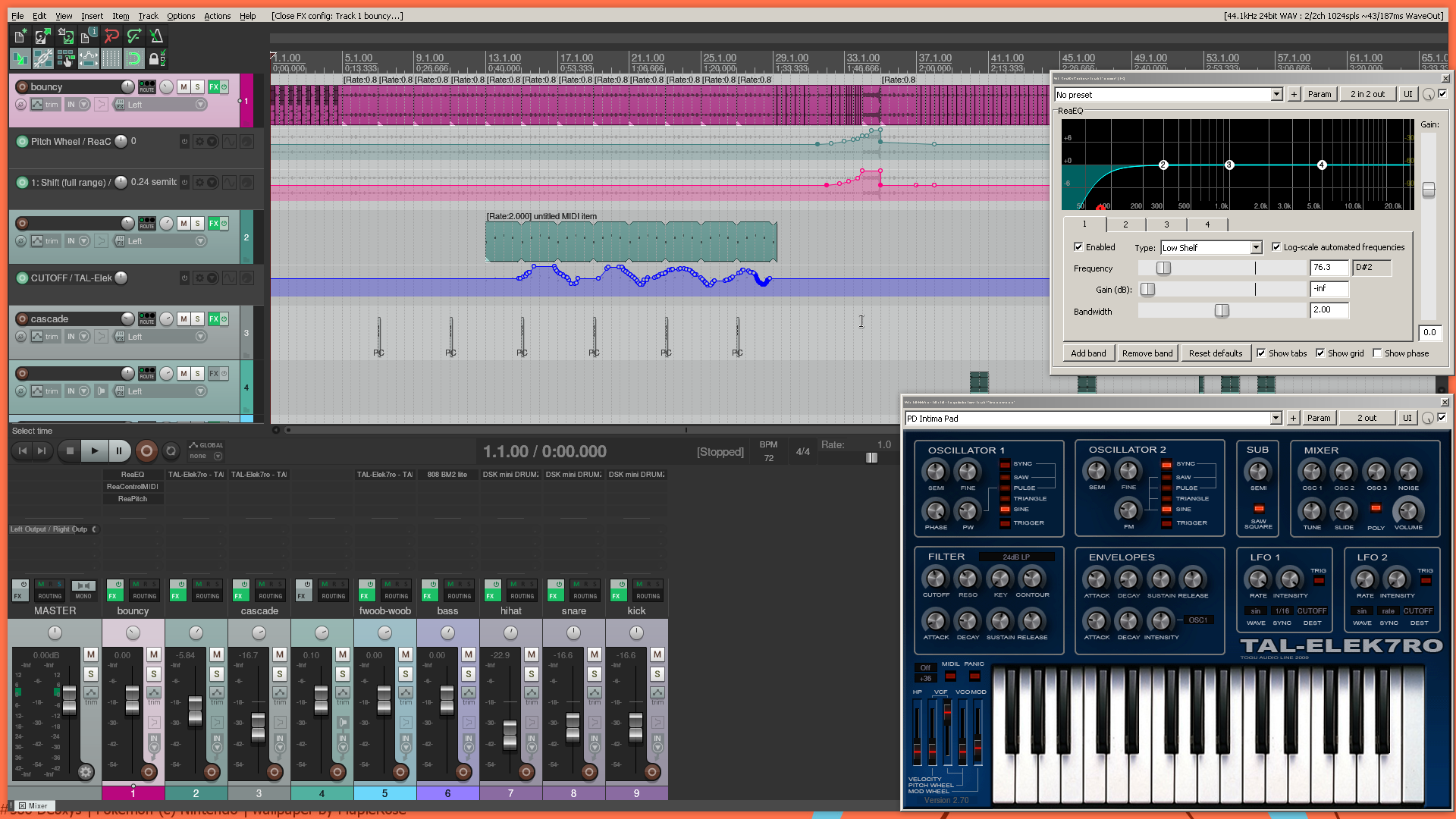Viewport: 1456px width, 819px height.
Task: Toggle the metronome icon
Action: 157,36
